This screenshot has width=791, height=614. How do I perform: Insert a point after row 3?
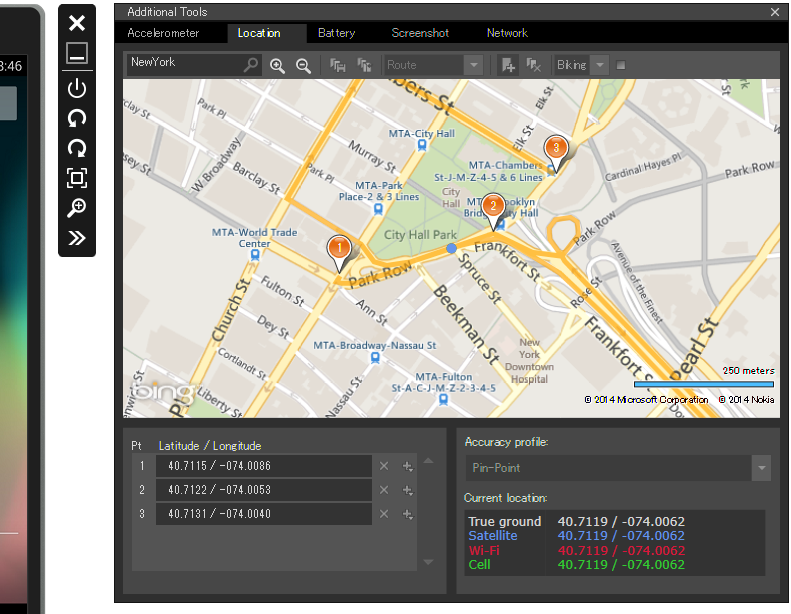pyautogui.click(x=408, y=514)
